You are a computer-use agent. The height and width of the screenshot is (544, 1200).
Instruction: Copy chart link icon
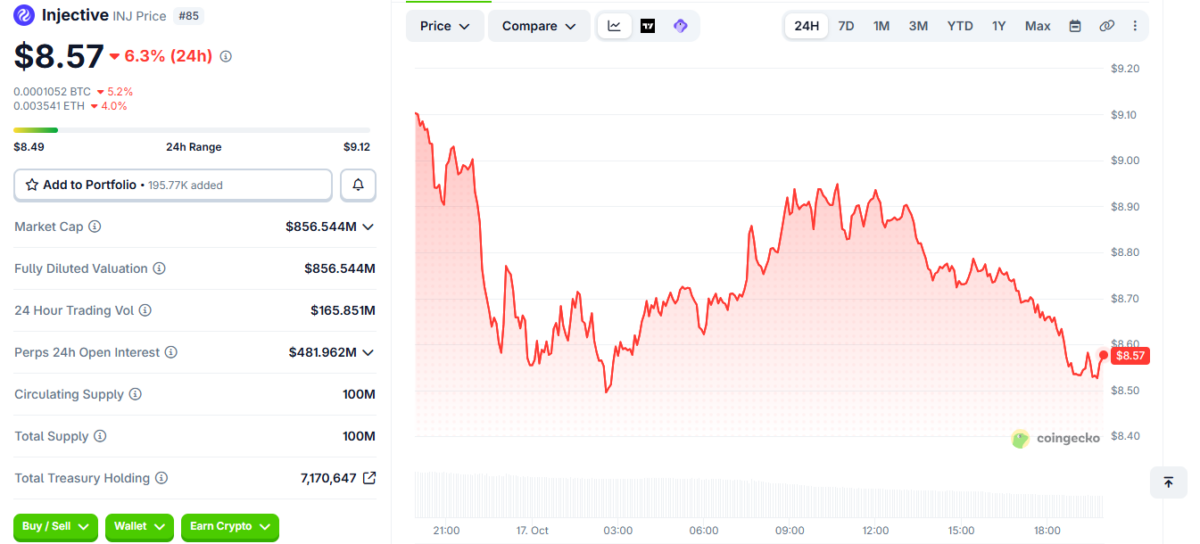[1106, 26]
